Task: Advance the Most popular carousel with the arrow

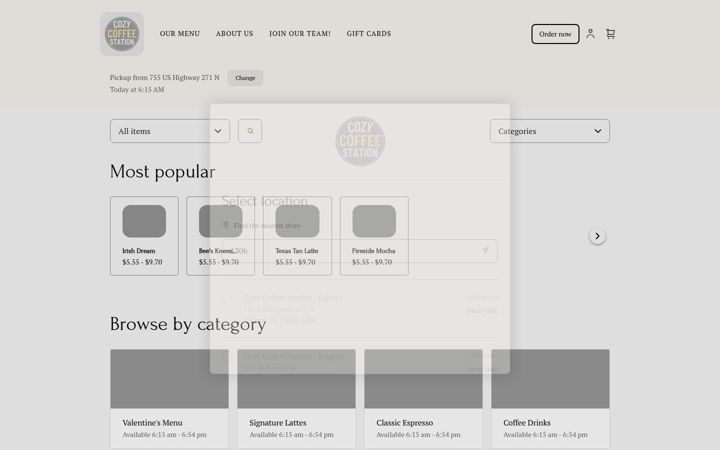Action: point(597,236)
